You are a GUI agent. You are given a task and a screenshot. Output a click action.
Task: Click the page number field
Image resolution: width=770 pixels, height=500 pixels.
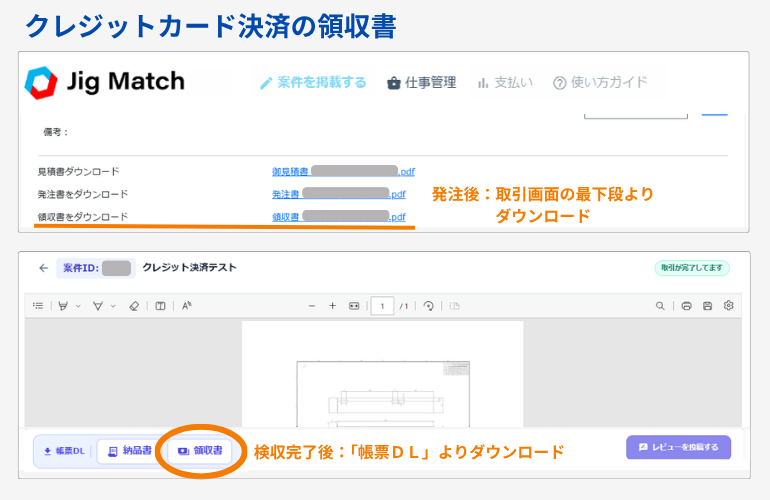point(382,306)
